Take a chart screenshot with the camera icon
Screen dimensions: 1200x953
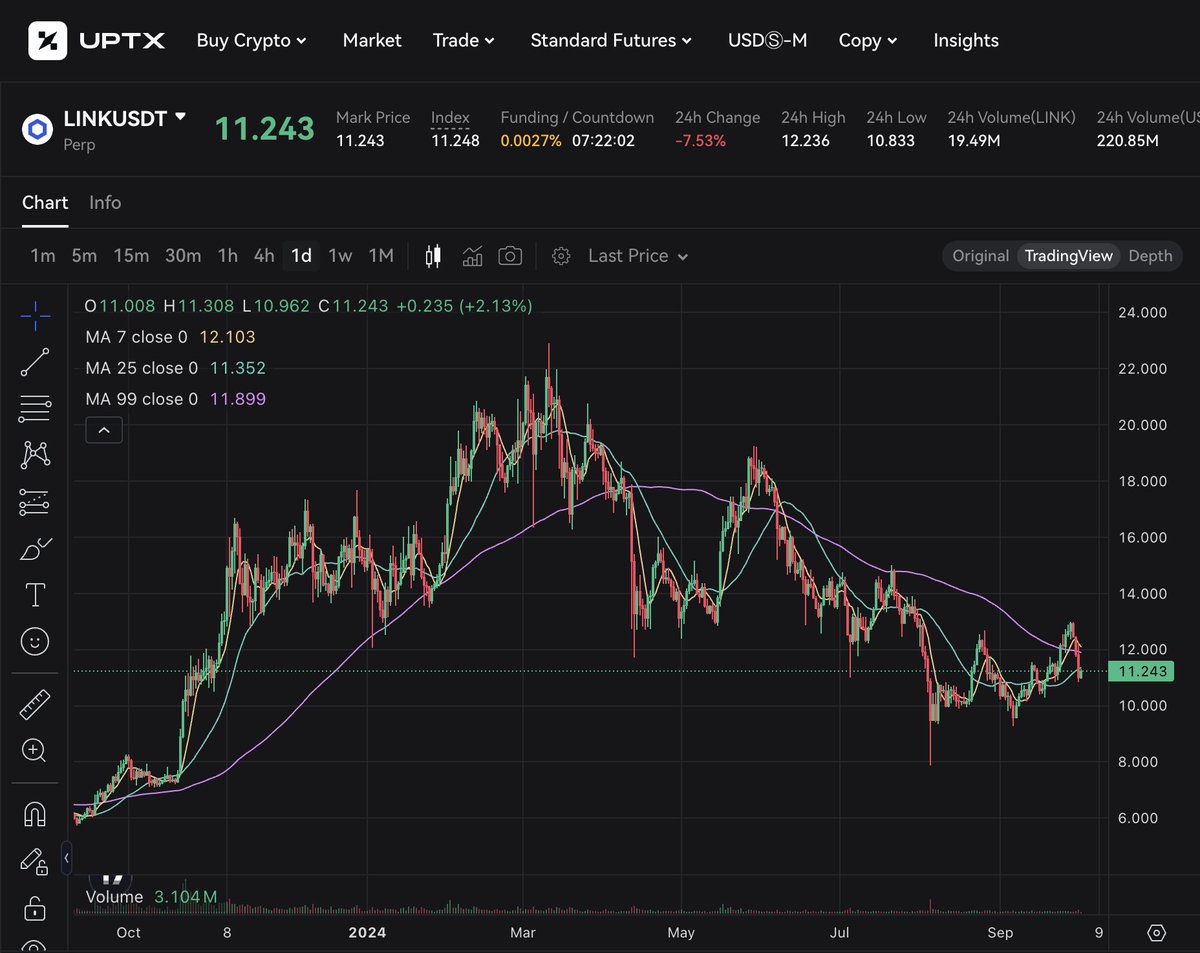(x=510, y=255)
